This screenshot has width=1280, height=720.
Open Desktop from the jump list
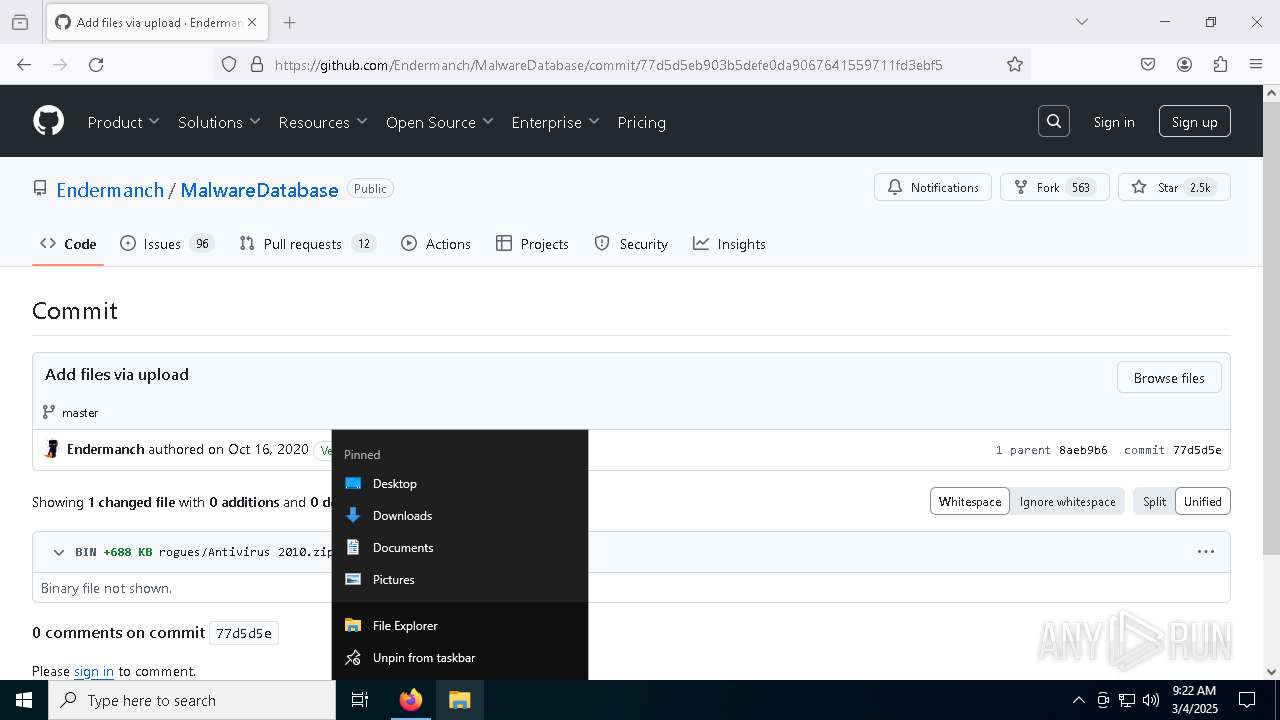pos(460,483)
